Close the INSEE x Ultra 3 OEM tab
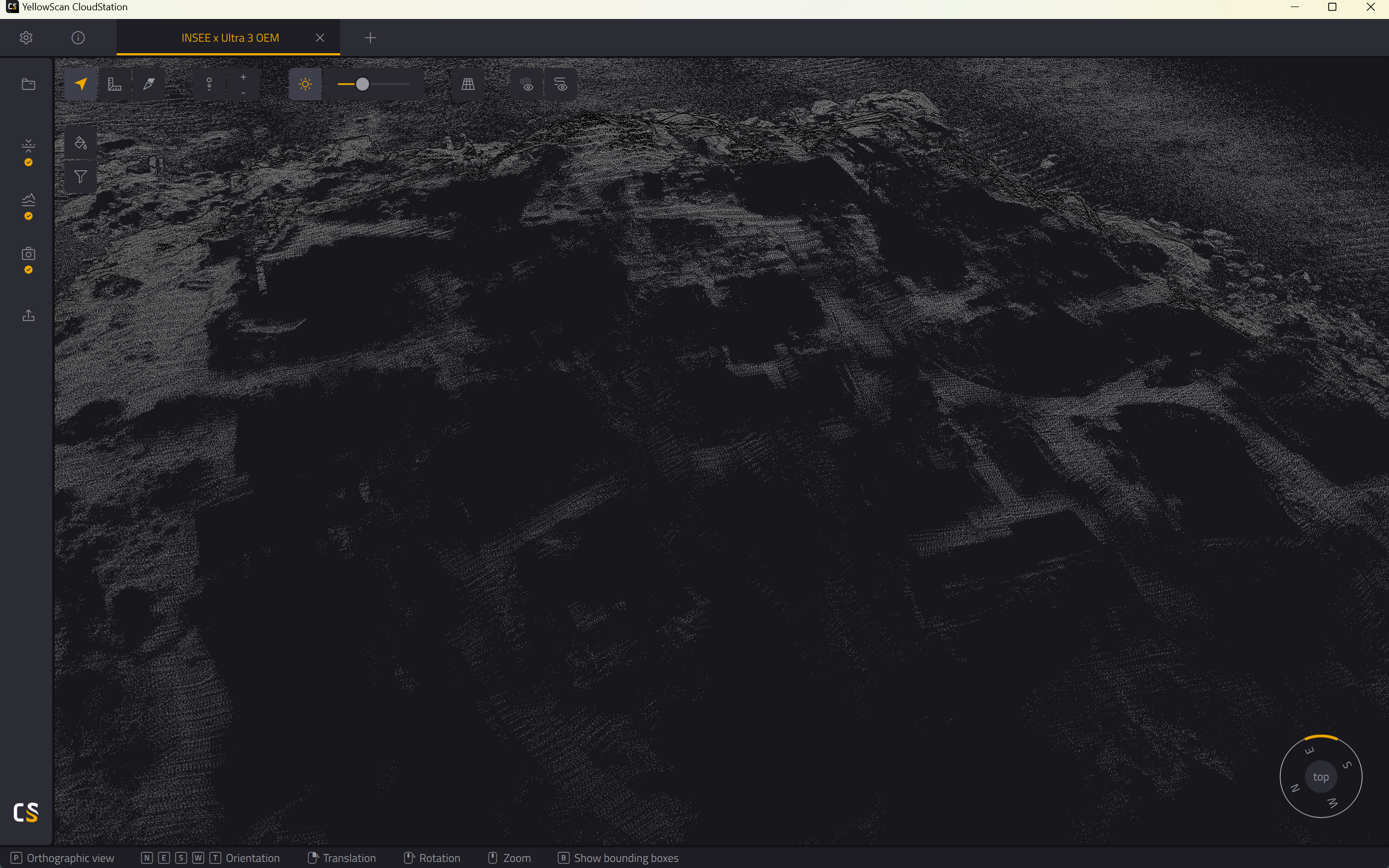This screenshot has width=1389, height=868. click(x=320, y=38)
